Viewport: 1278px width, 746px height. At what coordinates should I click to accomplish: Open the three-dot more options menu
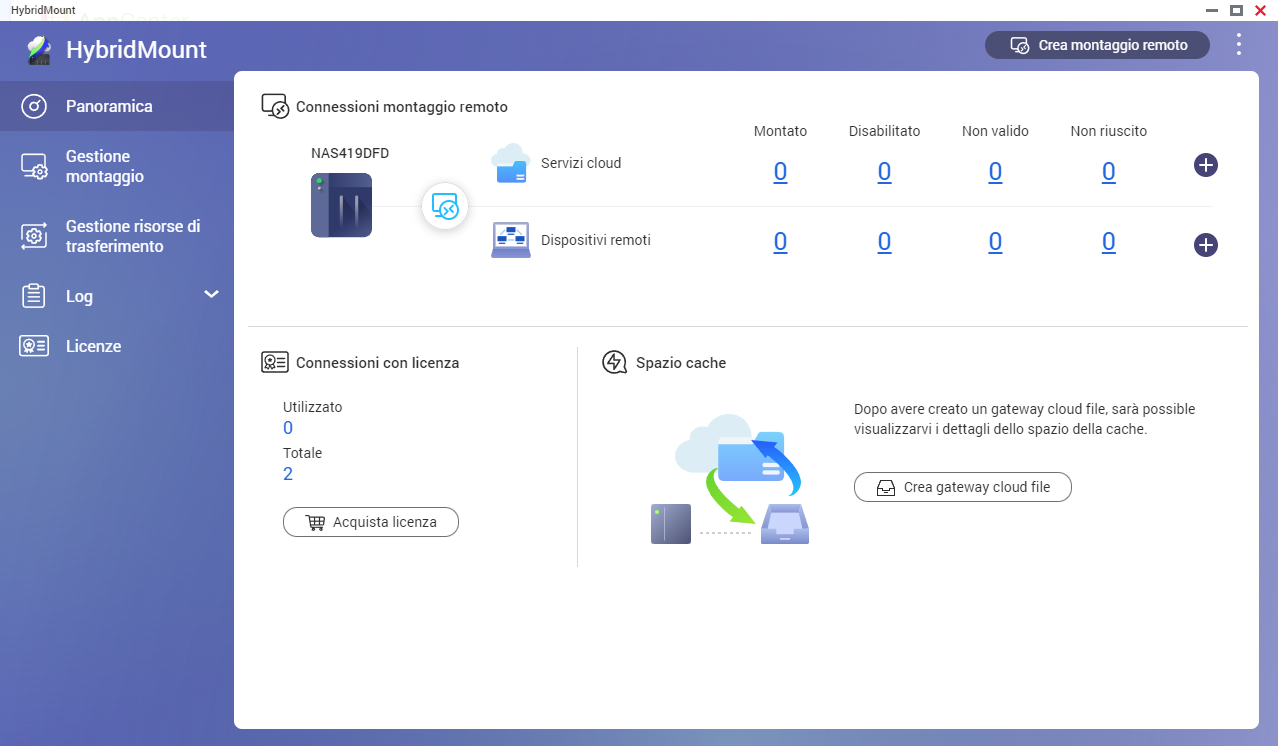[1239, 45]
